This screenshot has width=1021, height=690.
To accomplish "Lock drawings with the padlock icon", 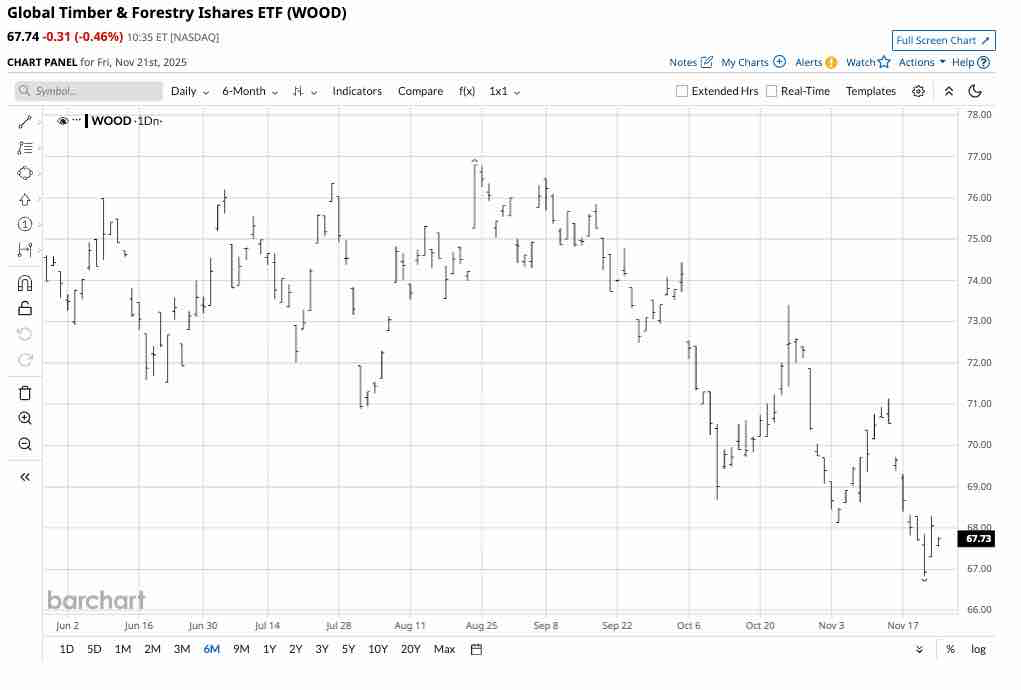I will click(25, 308).
